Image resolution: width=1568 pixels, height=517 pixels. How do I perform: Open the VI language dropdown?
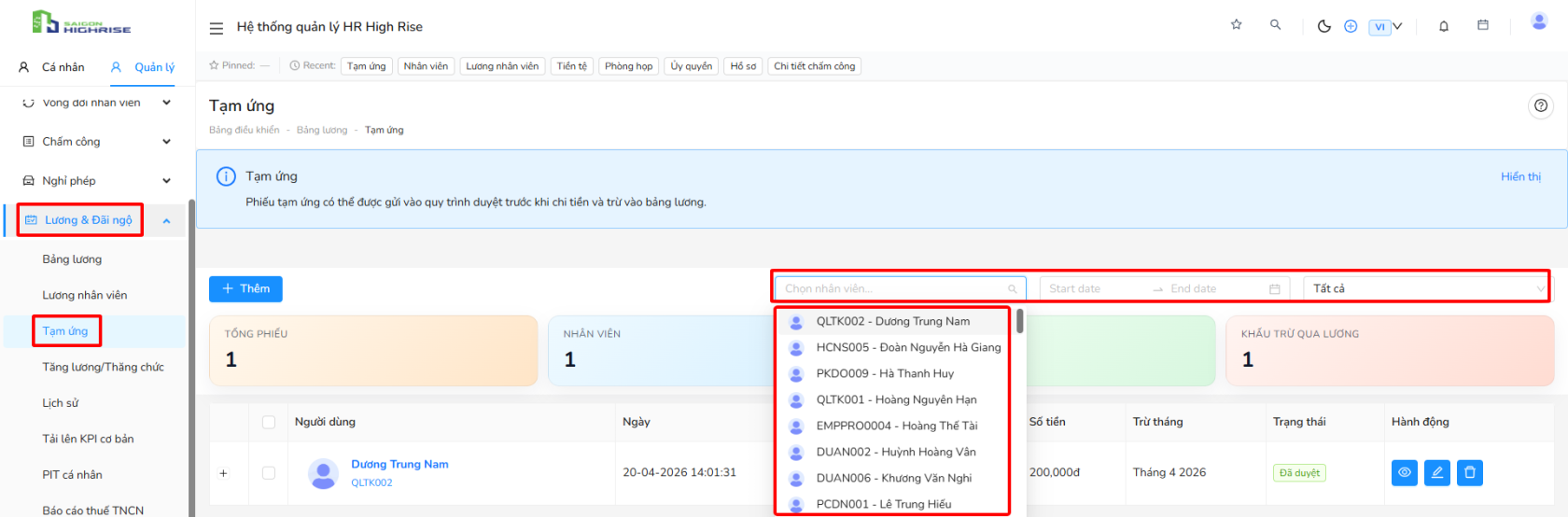point(1386,27)
